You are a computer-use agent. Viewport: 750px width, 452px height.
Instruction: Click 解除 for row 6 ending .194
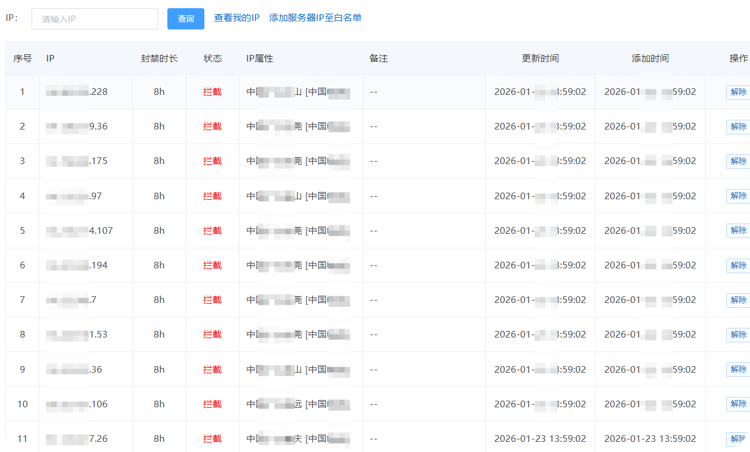(737, 266)
